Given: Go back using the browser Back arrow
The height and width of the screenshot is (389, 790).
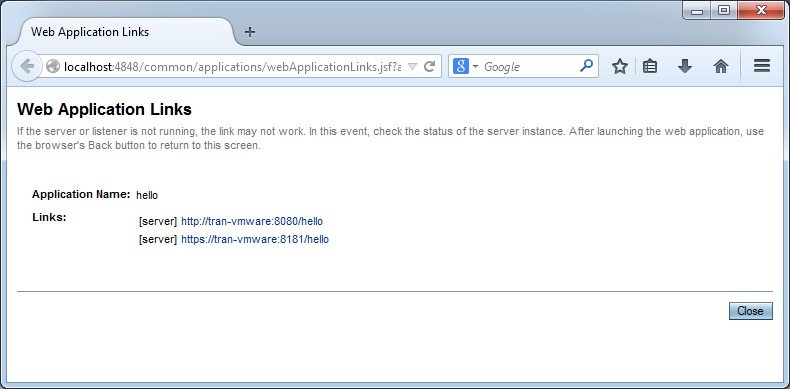Looking at the screenshot, I should pos(26,66).
